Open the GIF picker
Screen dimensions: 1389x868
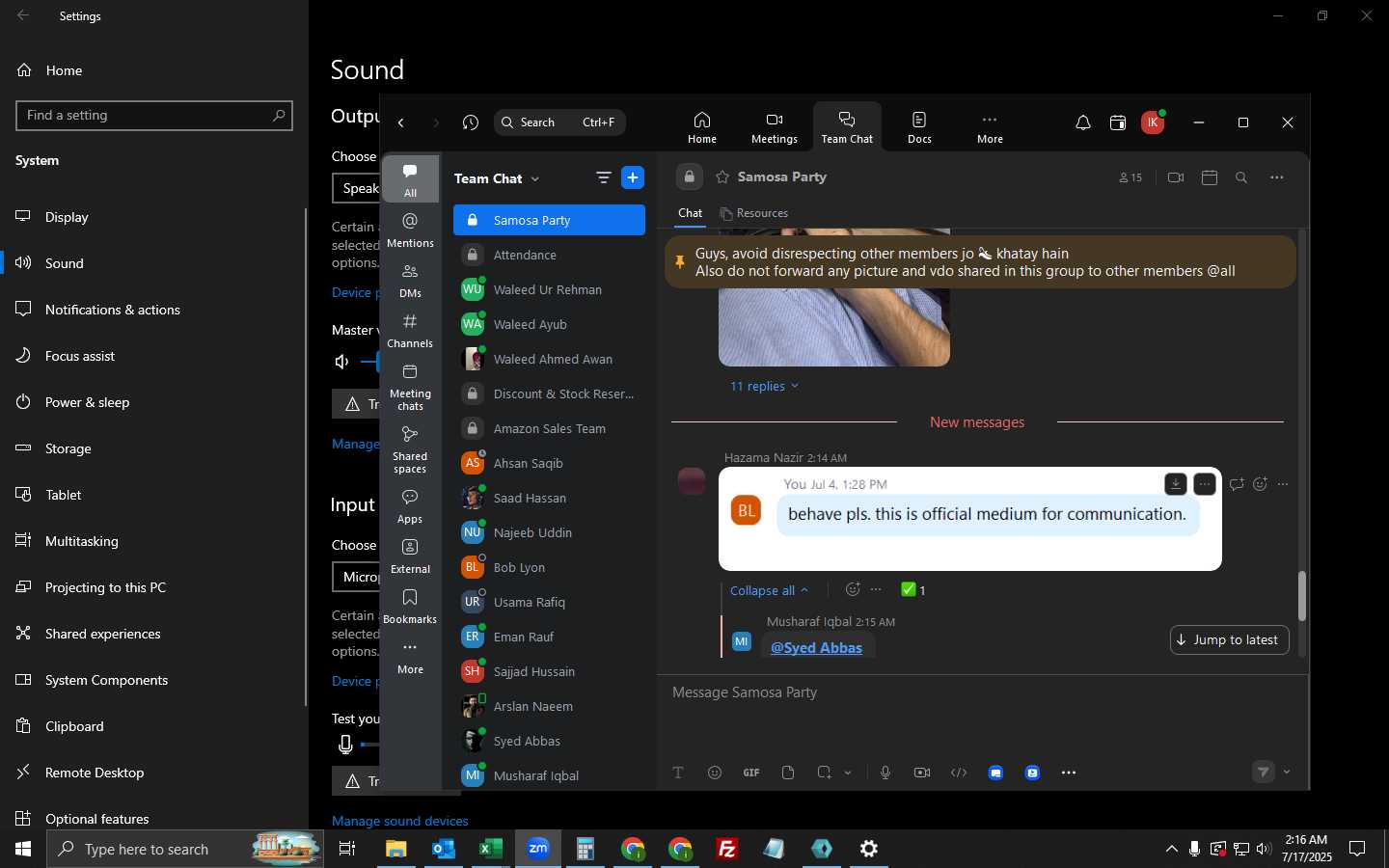751,773
